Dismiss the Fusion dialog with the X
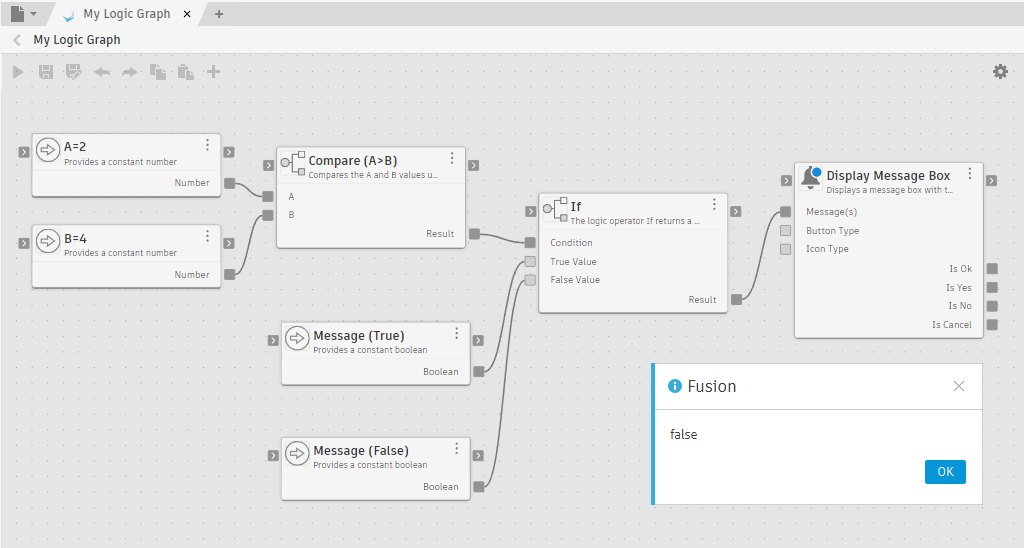Screen dimensions: 1024x548 click(959, 386)
